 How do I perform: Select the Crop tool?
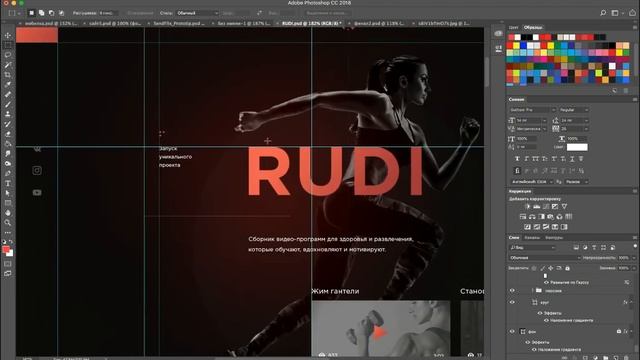pos(8,75)
